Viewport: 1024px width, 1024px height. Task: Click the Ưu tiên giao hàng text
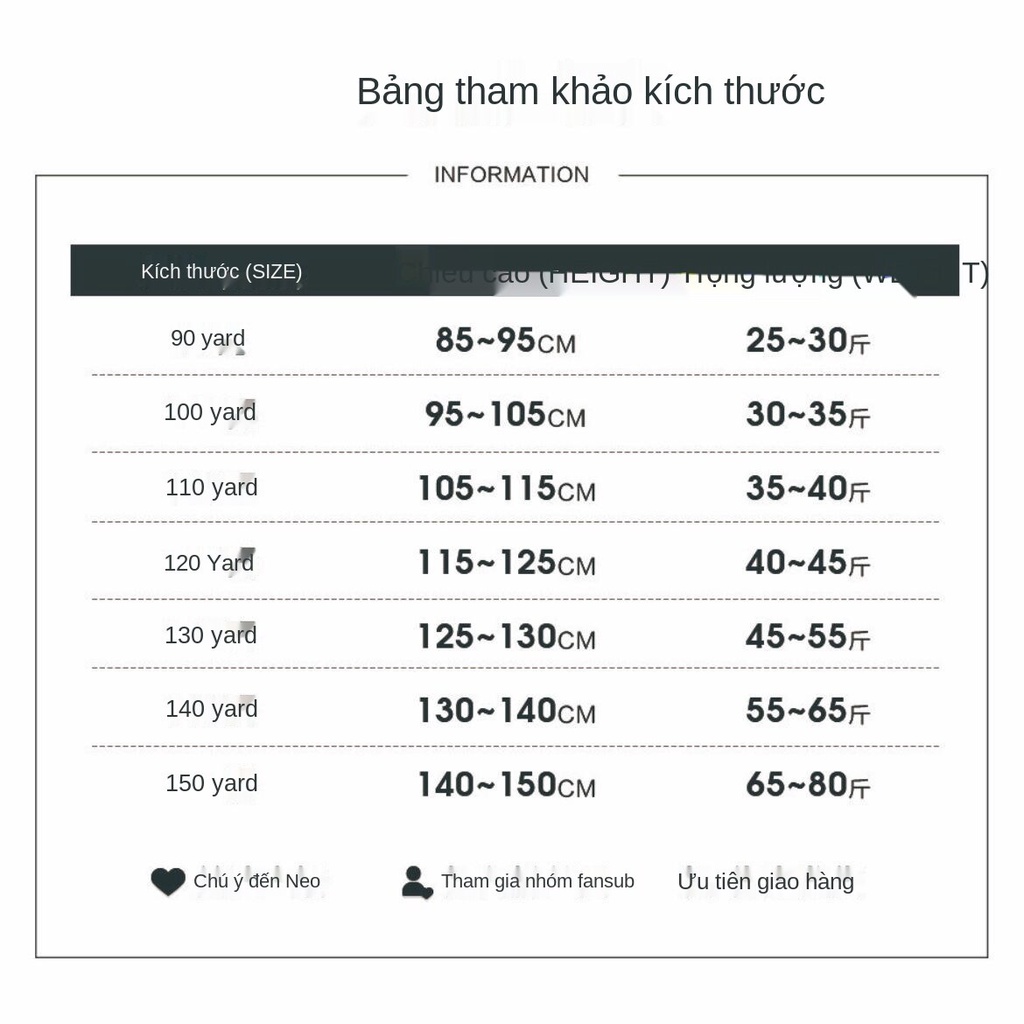click(765, 882)
